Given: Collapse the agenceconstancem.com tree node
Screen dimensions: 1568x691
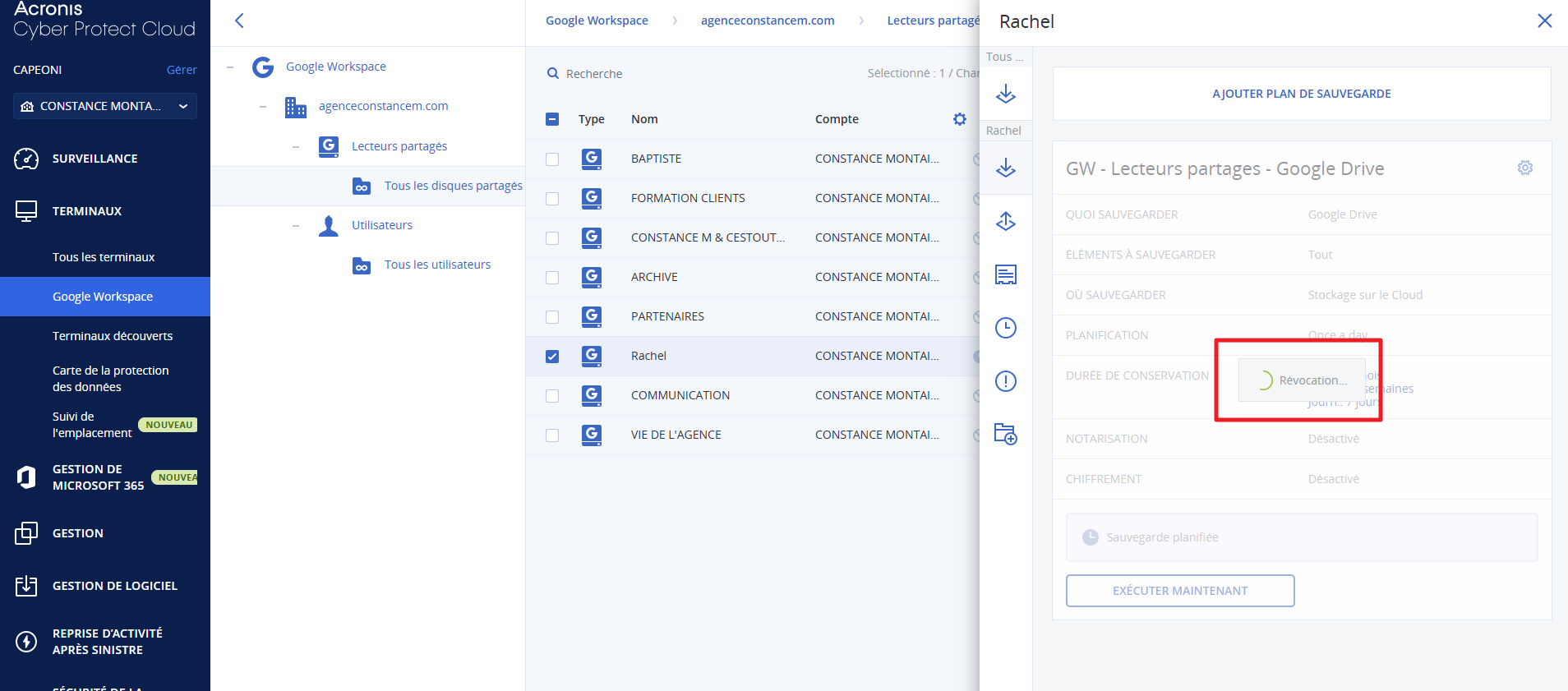Looking at the screenshot, I should [263, 107].
